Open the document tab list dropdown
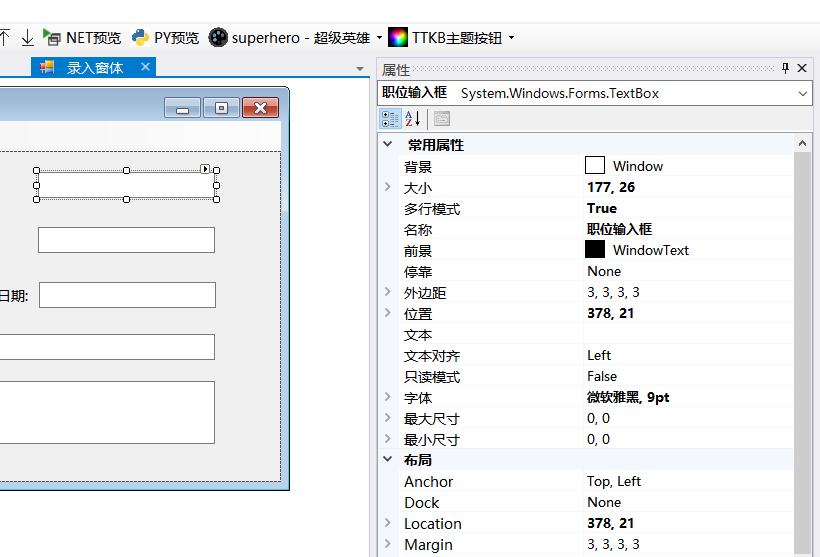The width and height of the screenshot is (820, 557). tap(360, 69)
